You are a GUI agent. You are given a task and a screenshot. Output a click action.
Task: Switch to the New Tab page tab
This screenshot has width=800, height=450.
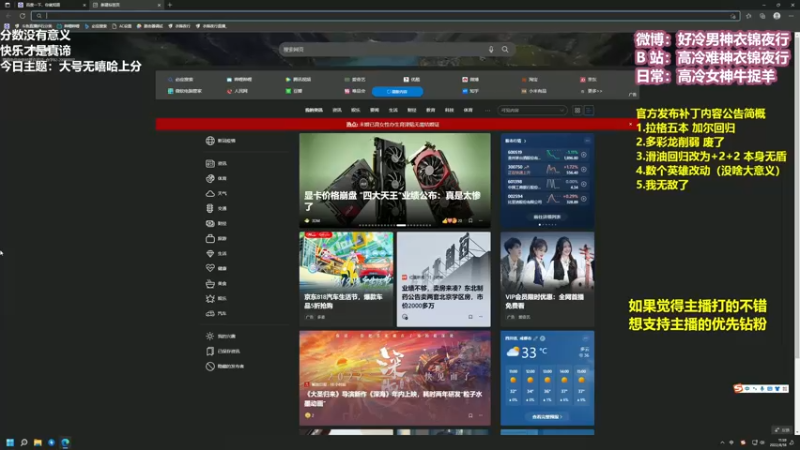click(127, 5)
